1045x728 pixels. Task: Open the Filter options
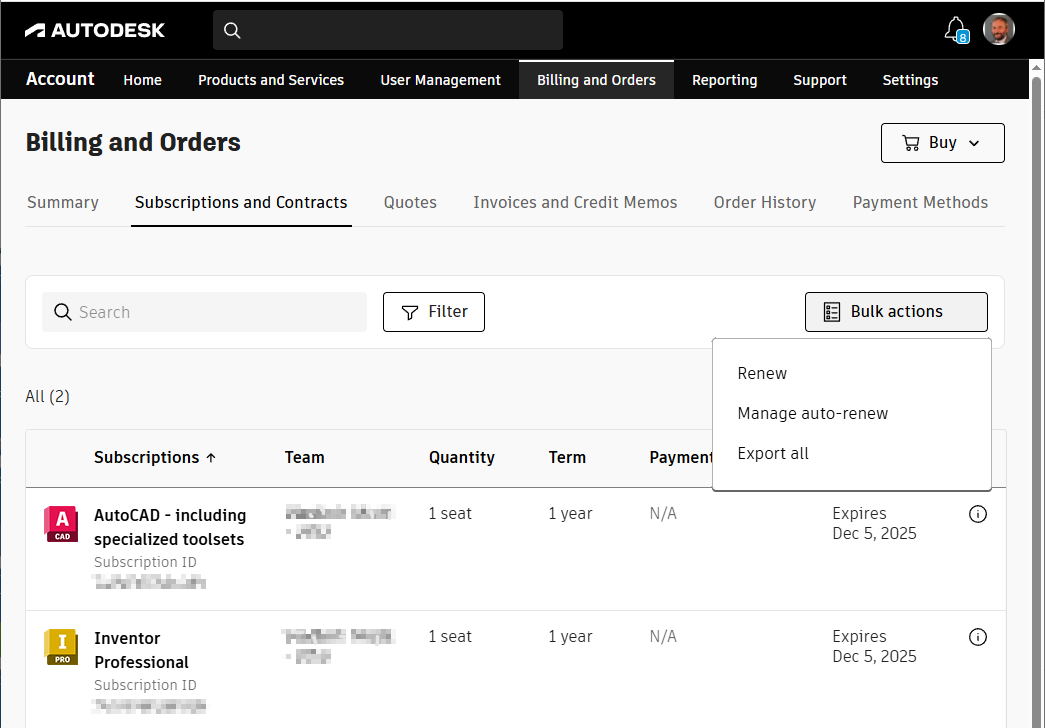(x=434, y=311)
